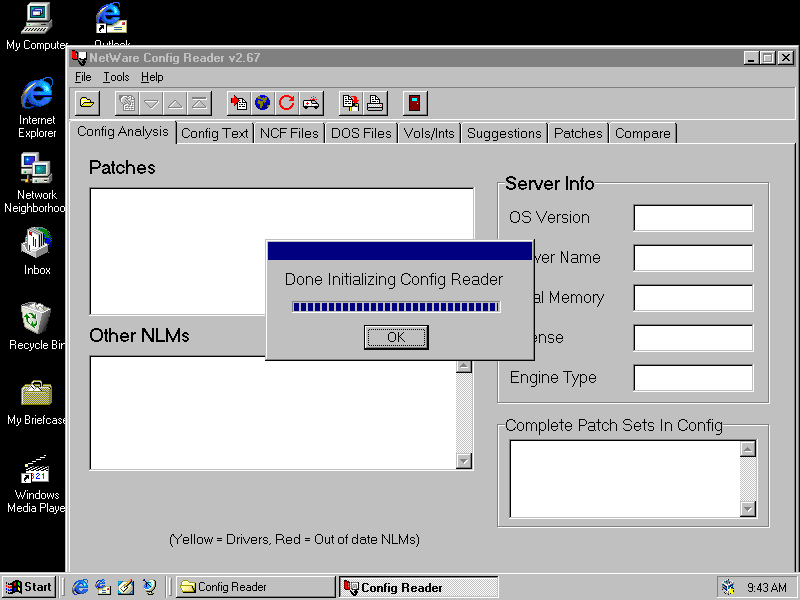This screenshot has height=600, width=800.
Task: Click the grayed grid document toolbar icon
Action: (127, 103)
